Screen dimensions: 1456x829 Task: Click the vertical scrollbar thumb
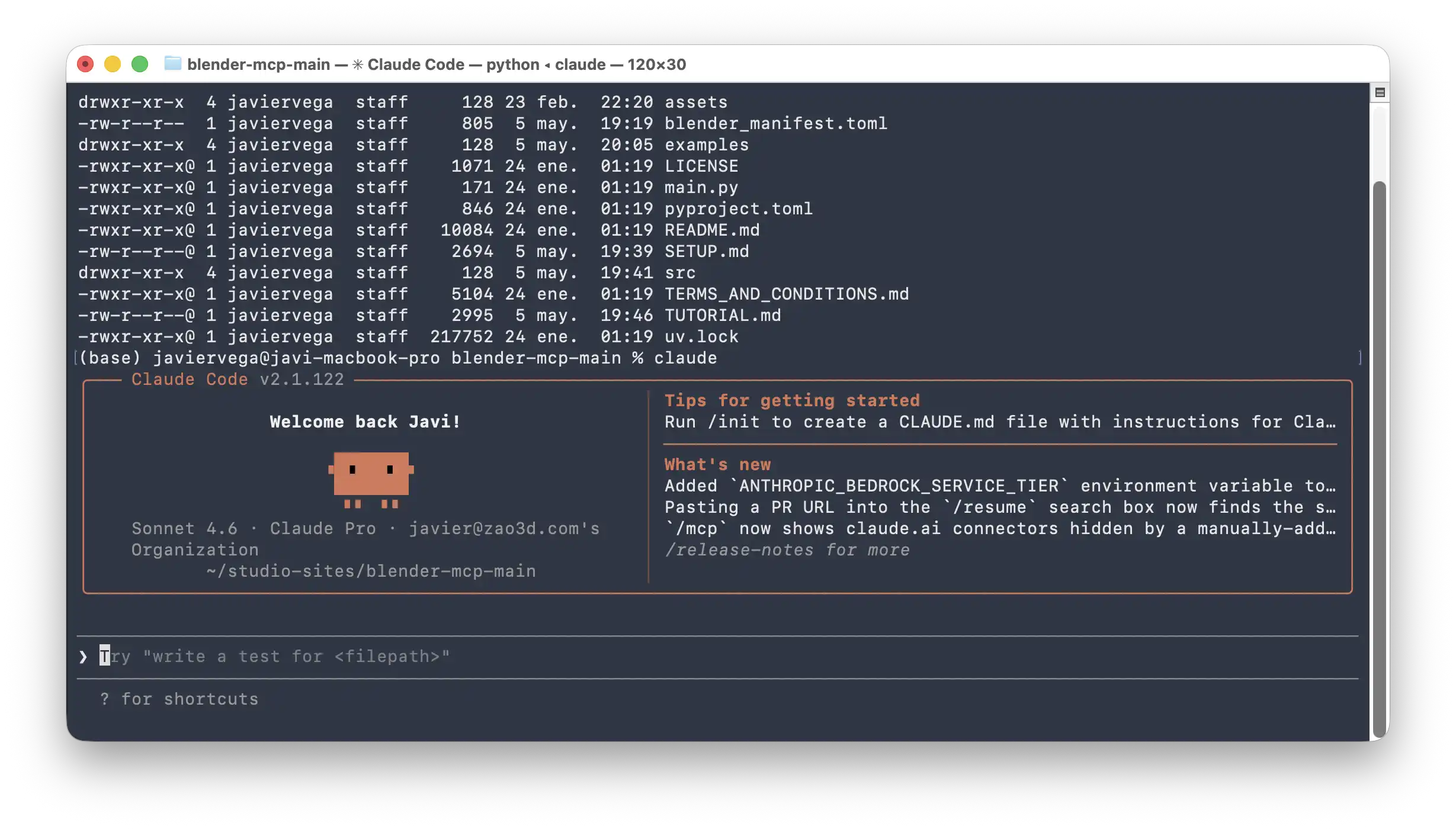(1380, 459)
